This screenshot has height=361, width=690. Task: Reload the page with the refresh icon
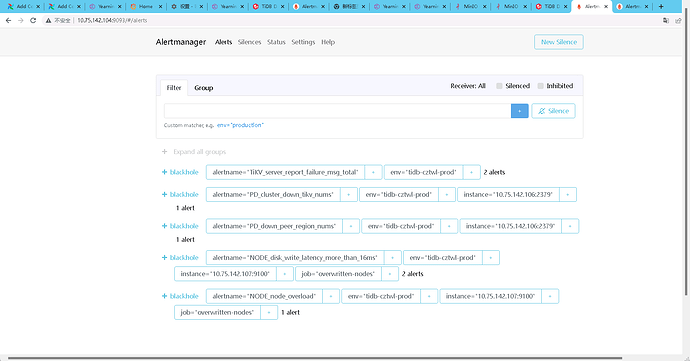pos(33,20)
